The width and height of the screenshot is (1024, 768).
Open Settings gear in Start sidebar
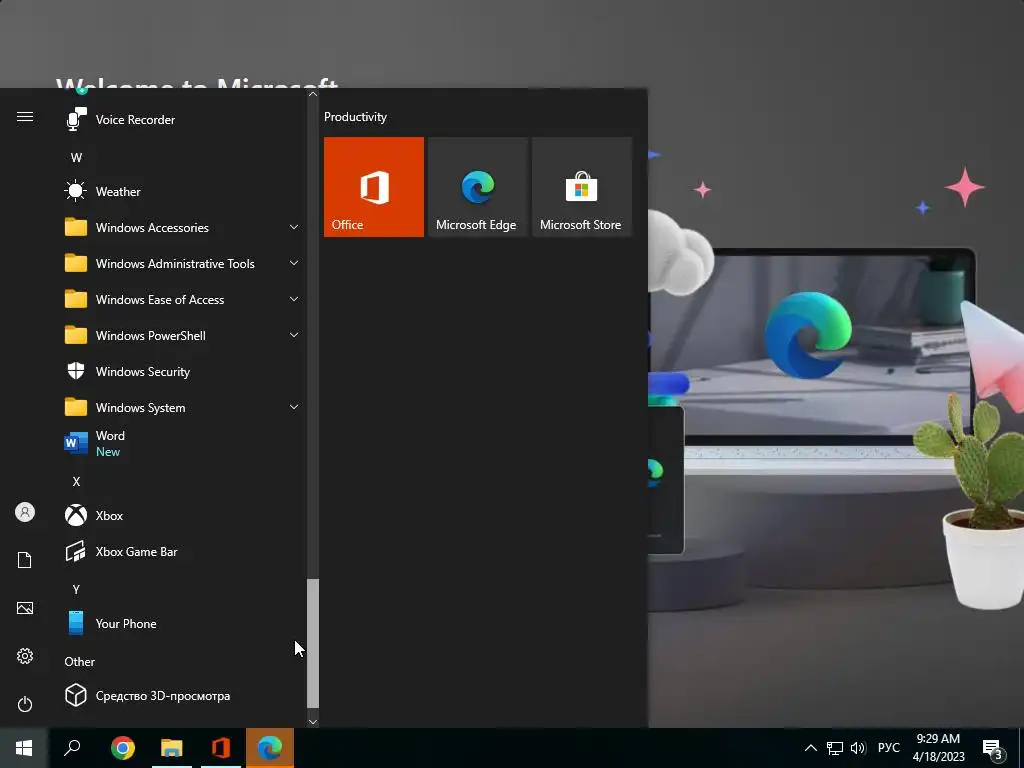(25, 656)
